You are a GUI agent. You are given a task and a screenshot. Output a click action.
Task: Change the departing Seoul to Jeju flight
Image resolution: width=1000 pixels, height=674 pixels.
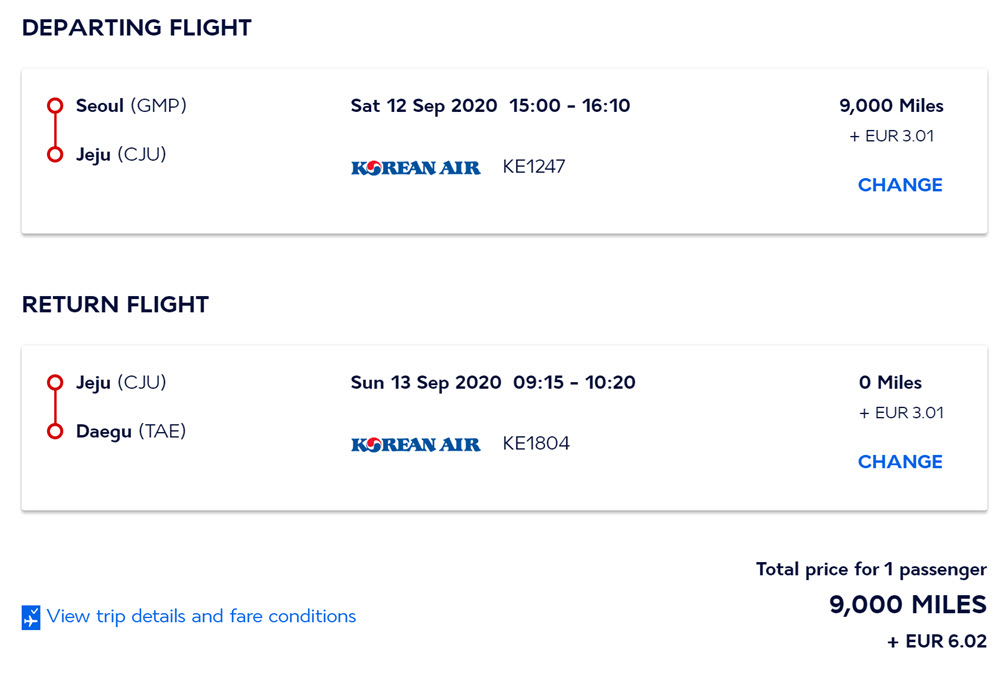pos(900,185)
